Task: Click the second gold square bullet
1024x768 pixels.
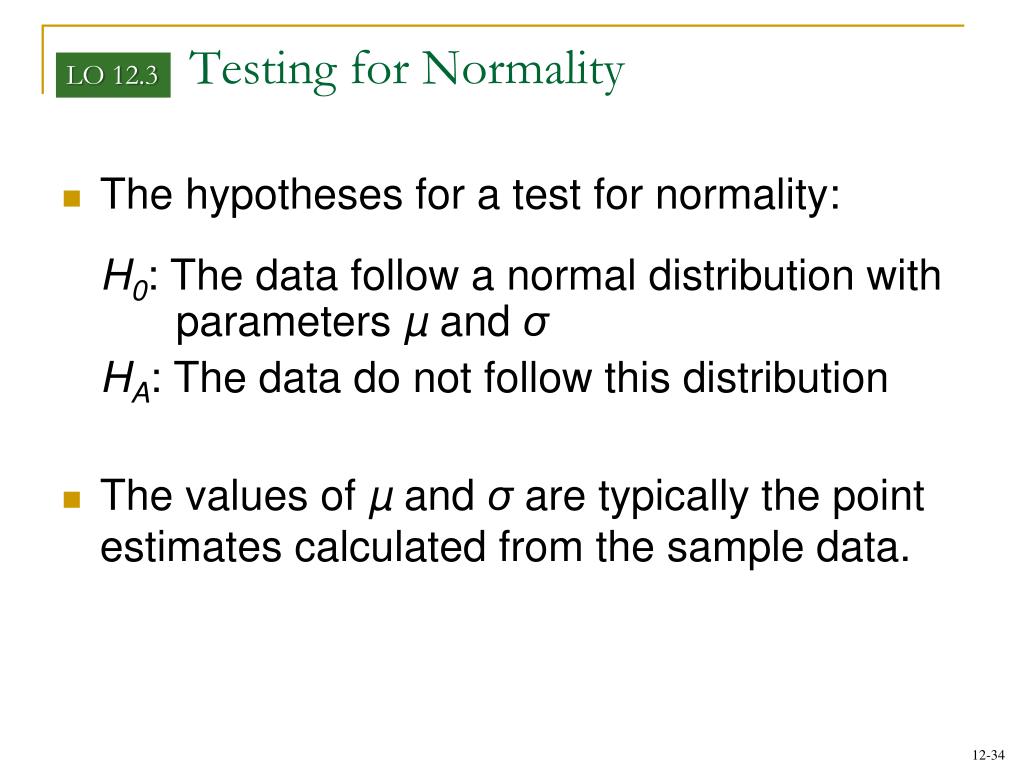Action: pyautogui.click(x=72, y=500)
